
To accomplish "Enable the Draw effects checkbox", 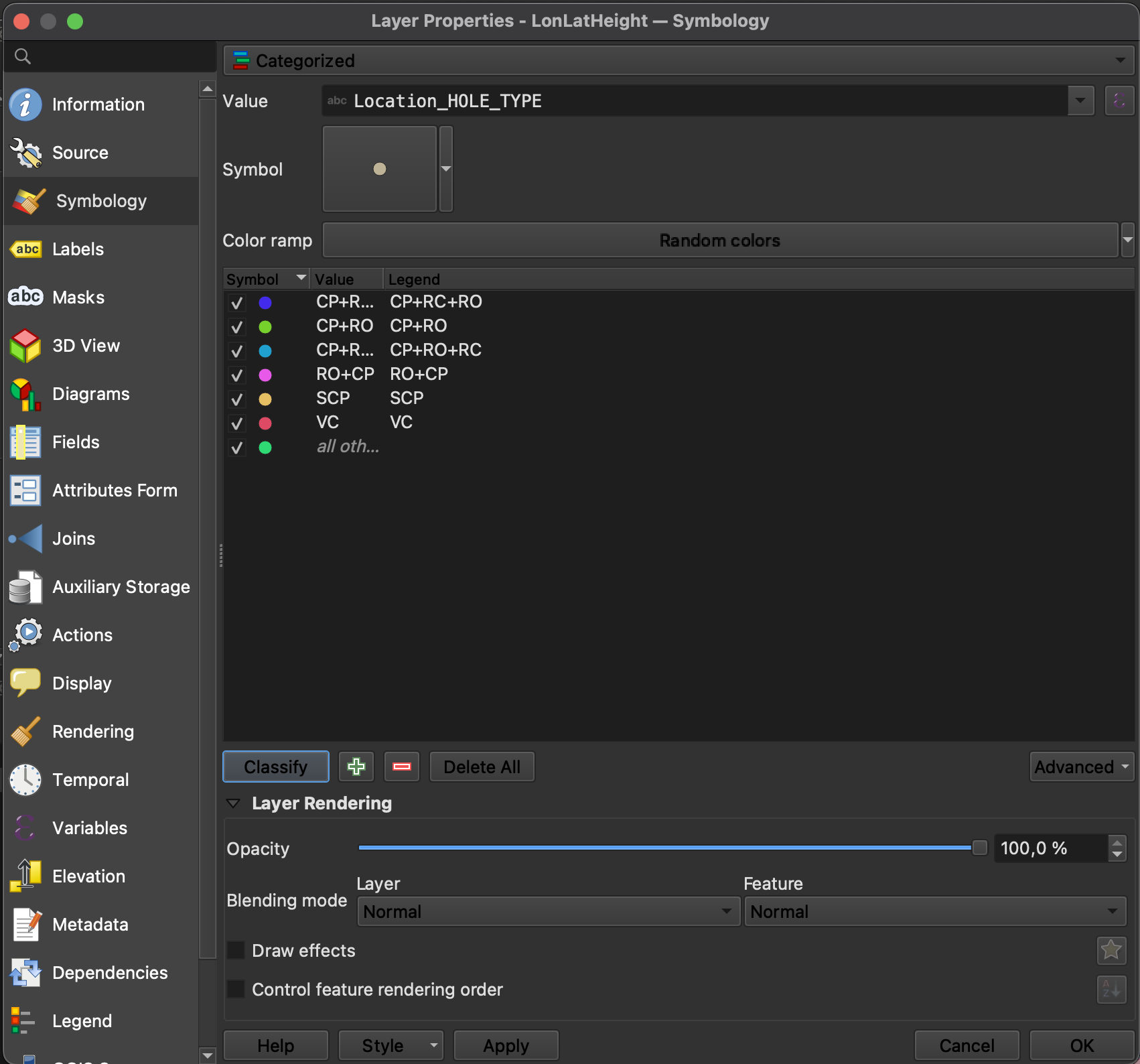I will click(x=236, y=950).
